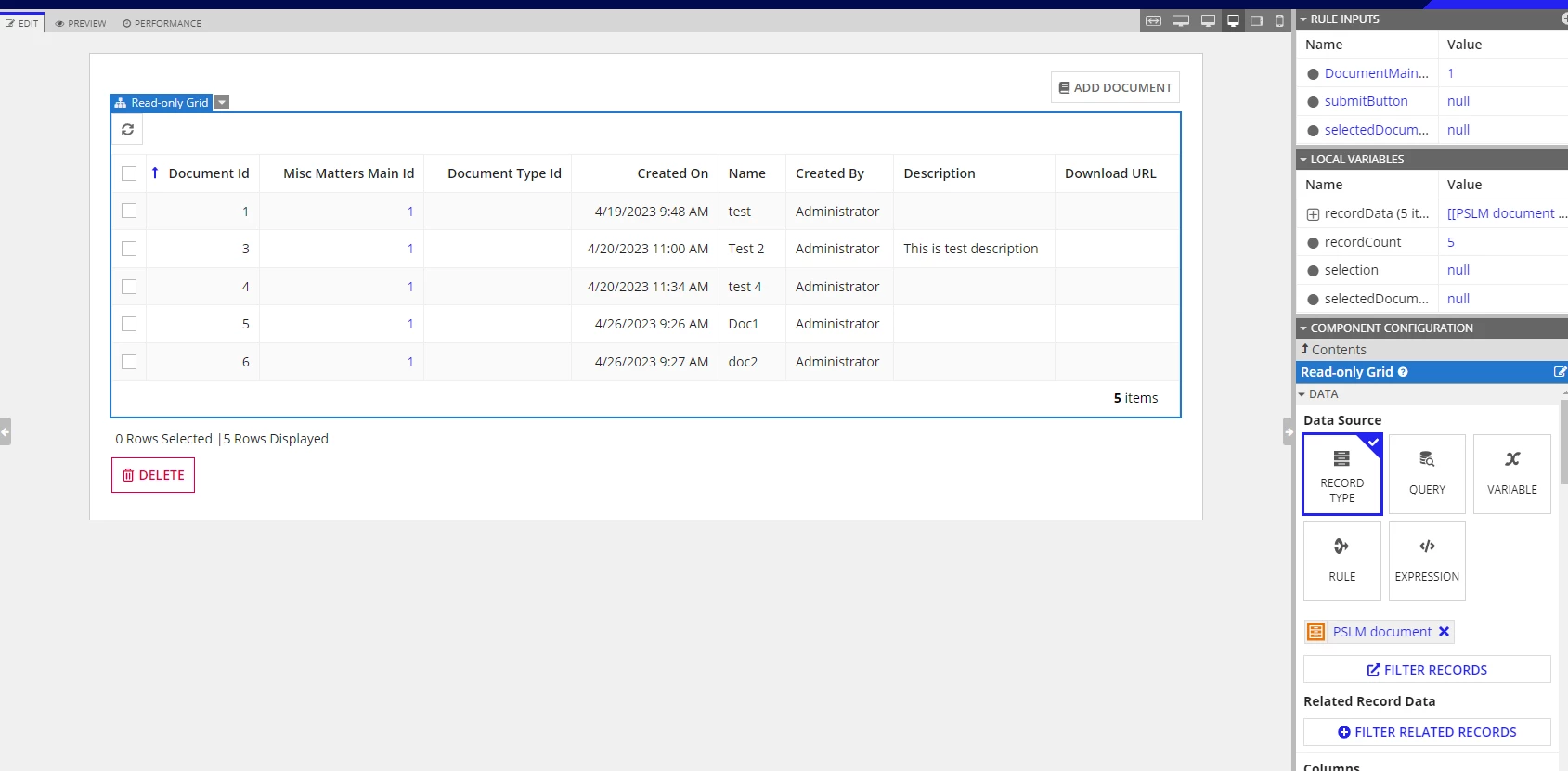The width and height of the screenshot is (1568, 771).
Task: Click Read-only Grid help question icon
Action: 1403,372
